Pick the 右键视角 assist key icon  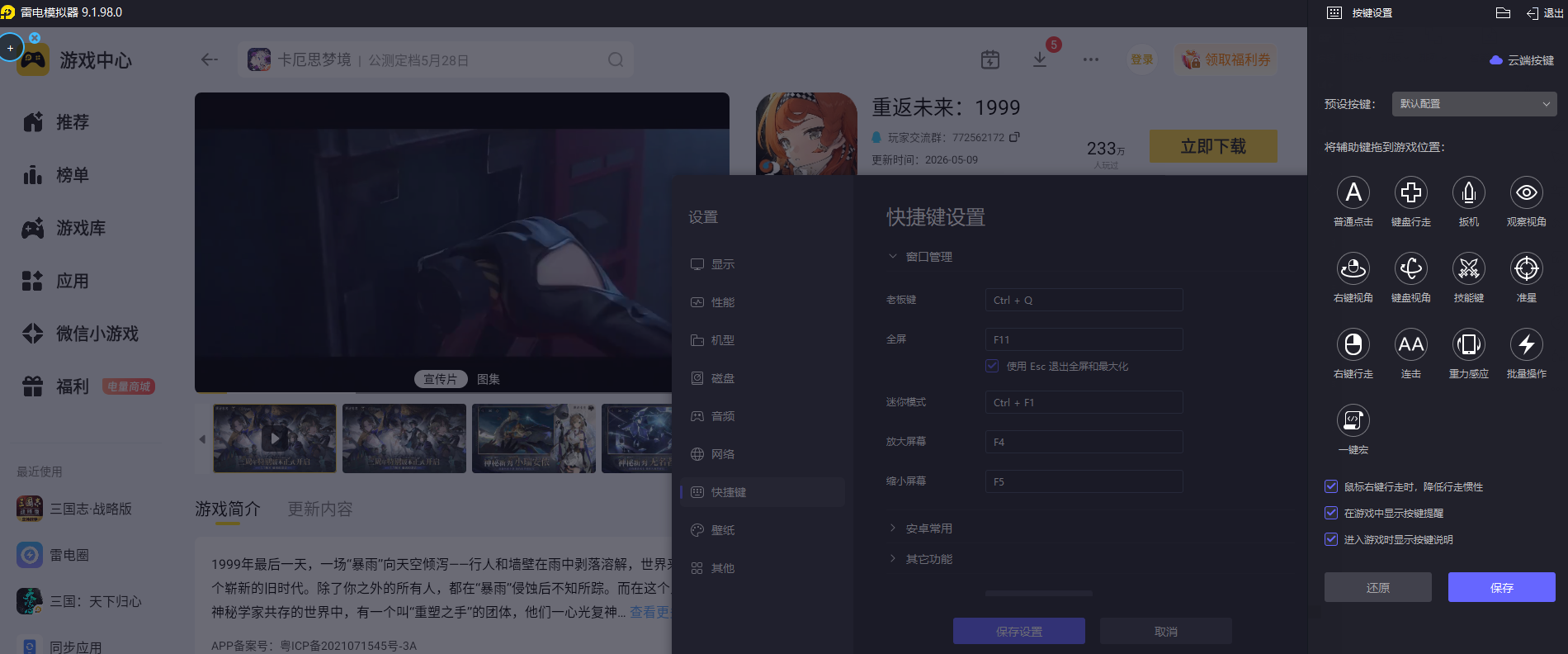(1353, 268)
